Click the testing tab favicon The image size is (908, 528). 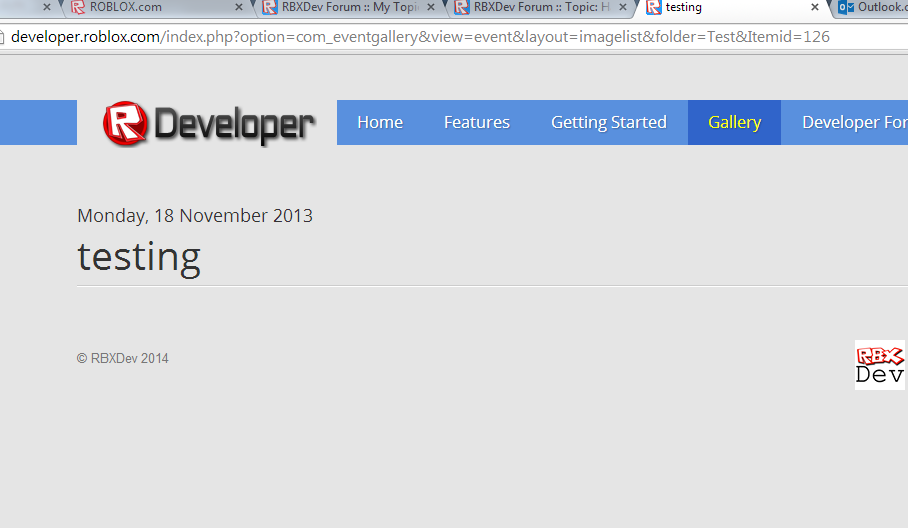[x=654, y=8]
